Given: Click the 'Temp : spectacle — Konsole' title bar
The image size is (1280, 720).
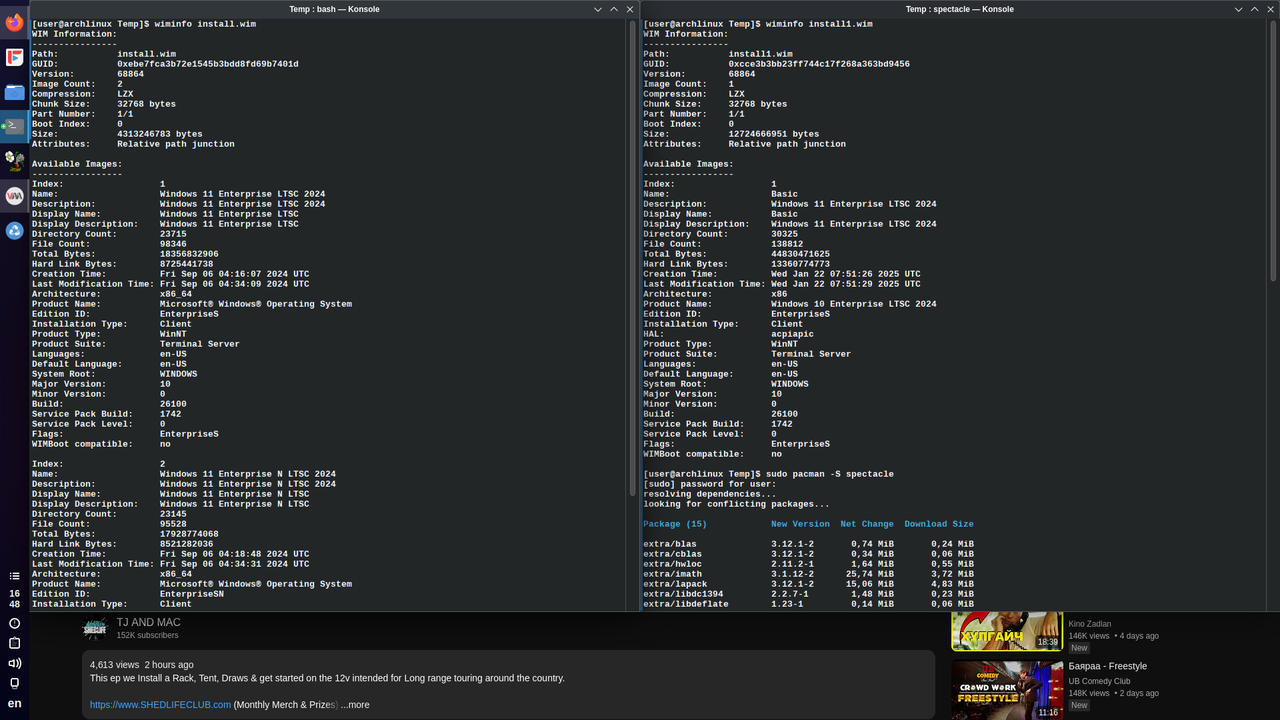Looking at the screenshot, I should 959,9.
